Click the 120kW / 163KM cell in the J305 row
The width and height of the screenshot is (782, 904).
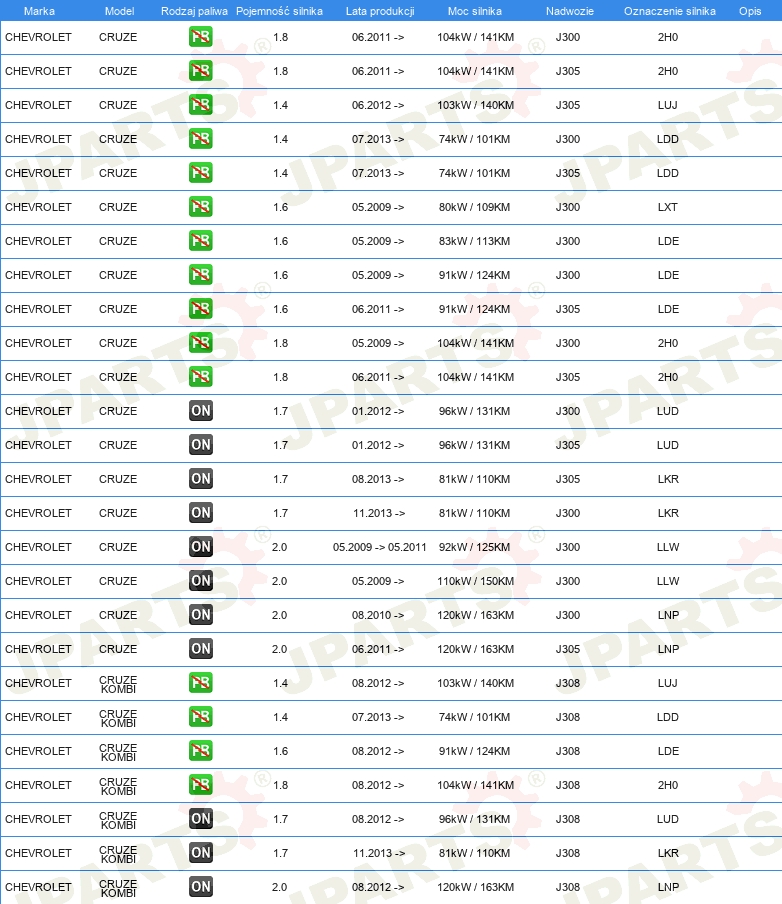475,649
